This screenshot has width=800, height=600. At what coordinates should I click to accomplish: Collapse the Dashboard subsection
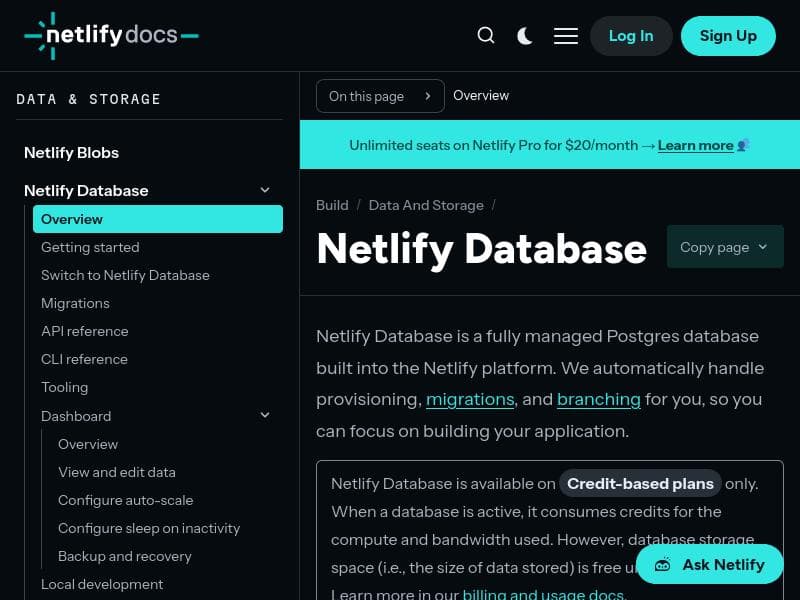tap(265, 415)
